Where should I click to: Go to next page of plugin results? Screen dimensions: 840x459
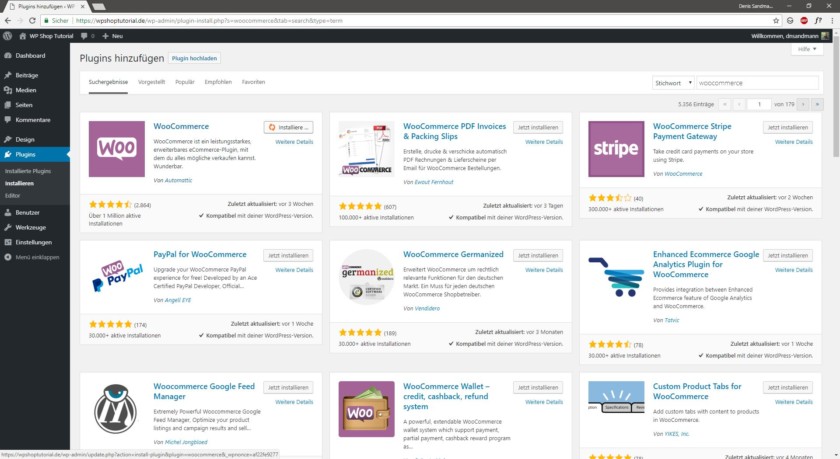tap(801, 104)
